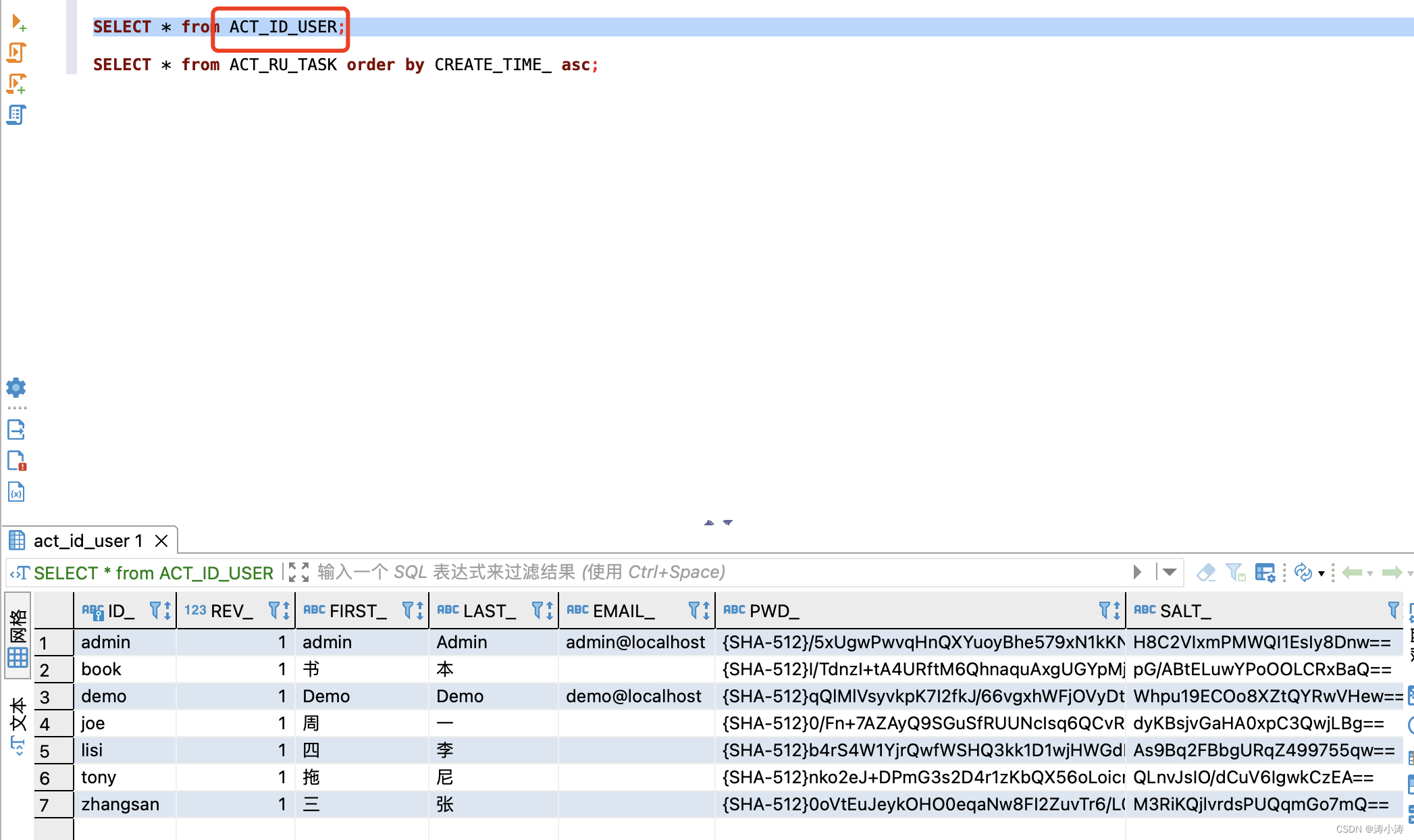
Task: Open the FIRST_ column filter funnel
Action: 408,610
